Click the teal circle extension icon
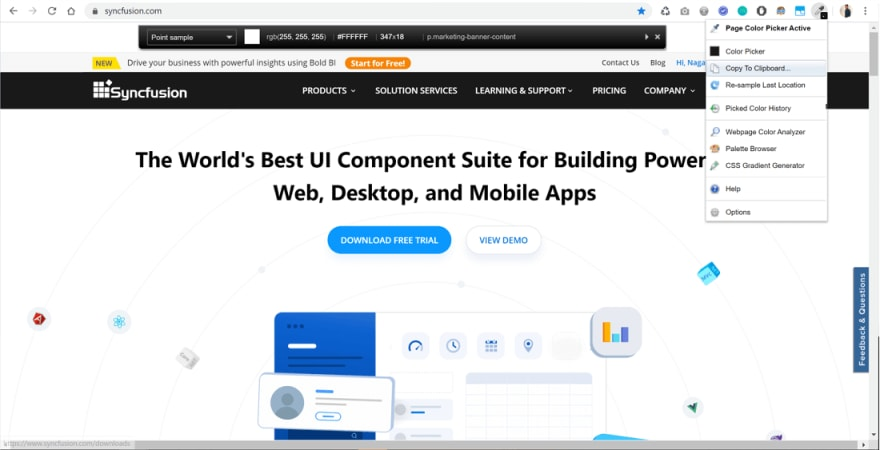Viewport: 880px width, 450px height. point(742,11)
